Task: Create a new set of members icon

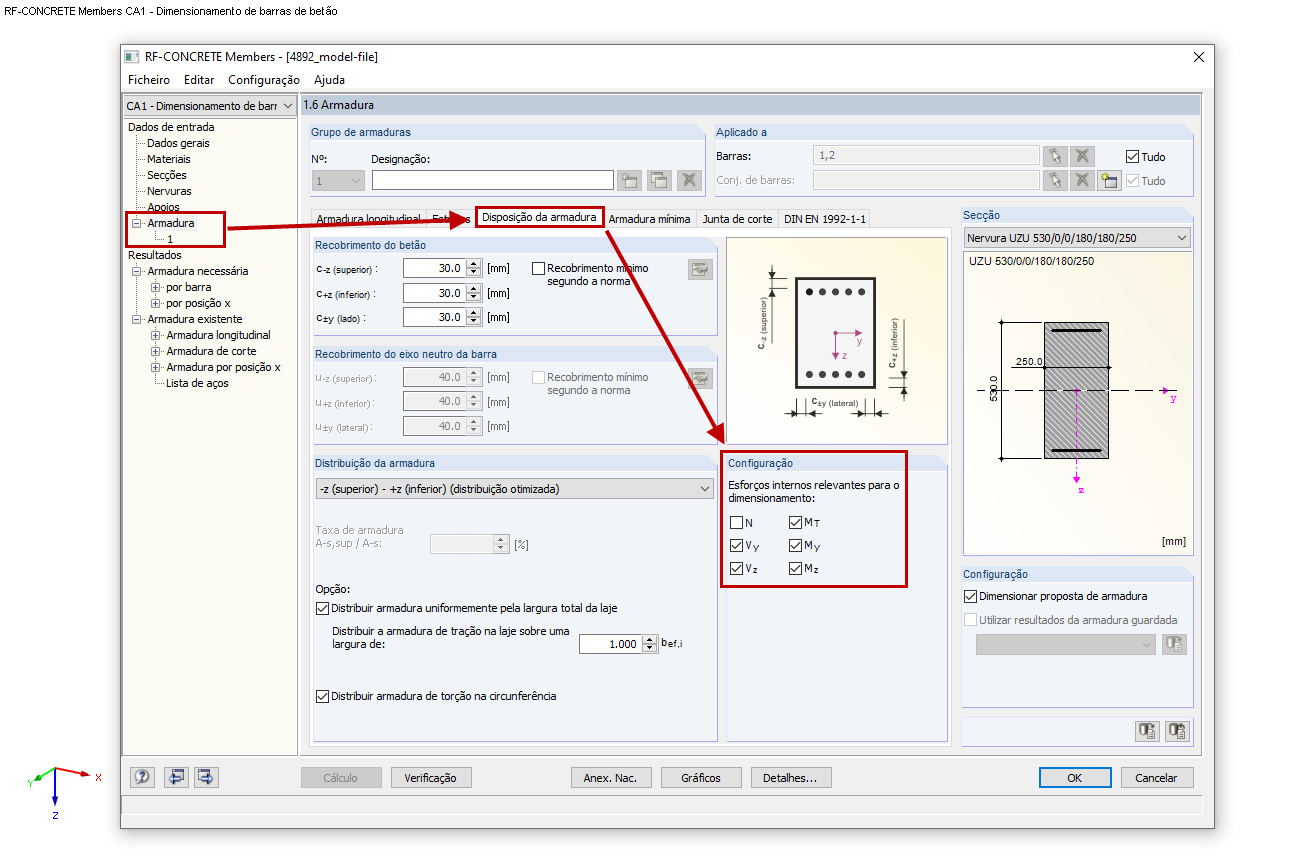Action: coord(1108,181)
